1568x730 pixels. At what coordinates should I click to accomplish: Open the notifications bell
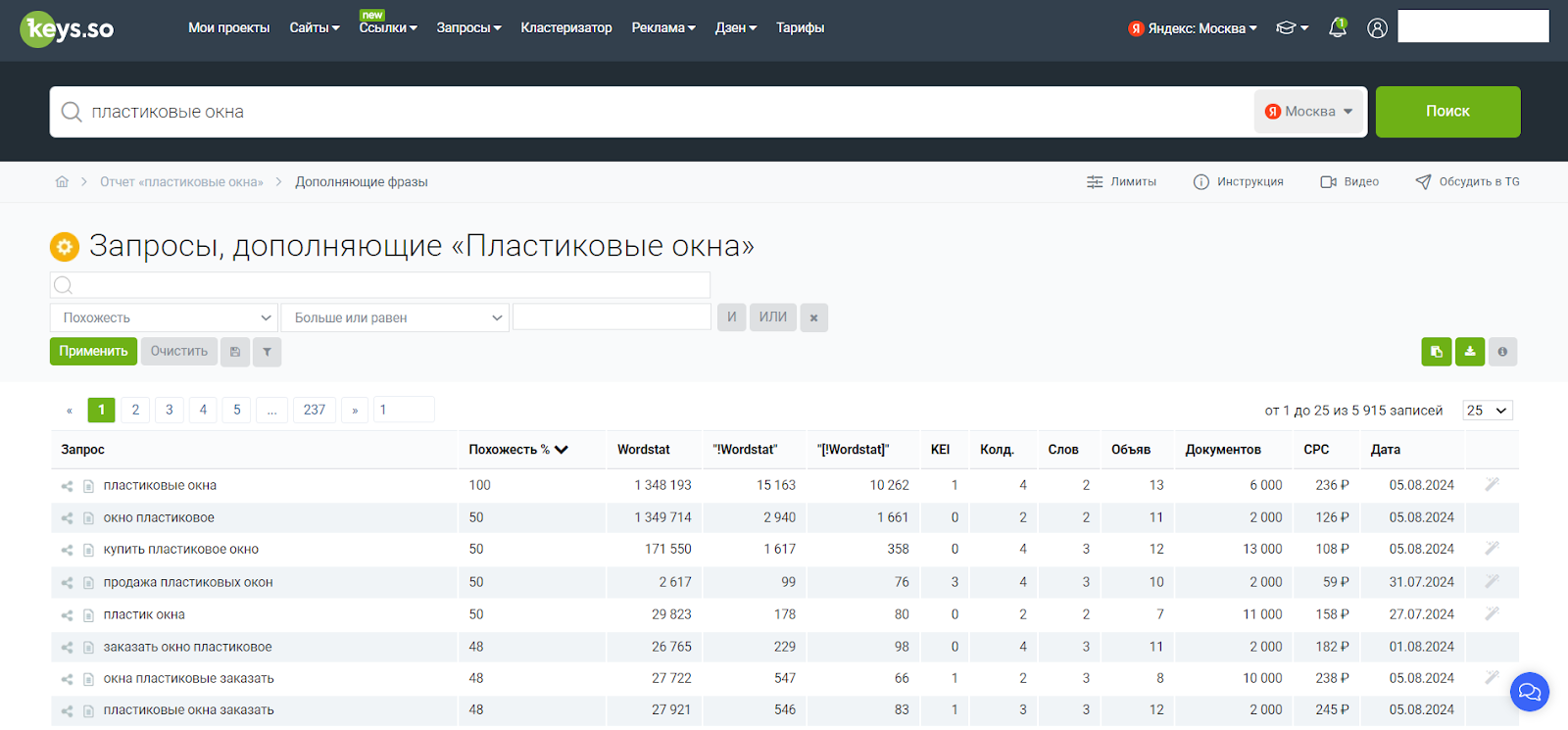point(1338,27)
